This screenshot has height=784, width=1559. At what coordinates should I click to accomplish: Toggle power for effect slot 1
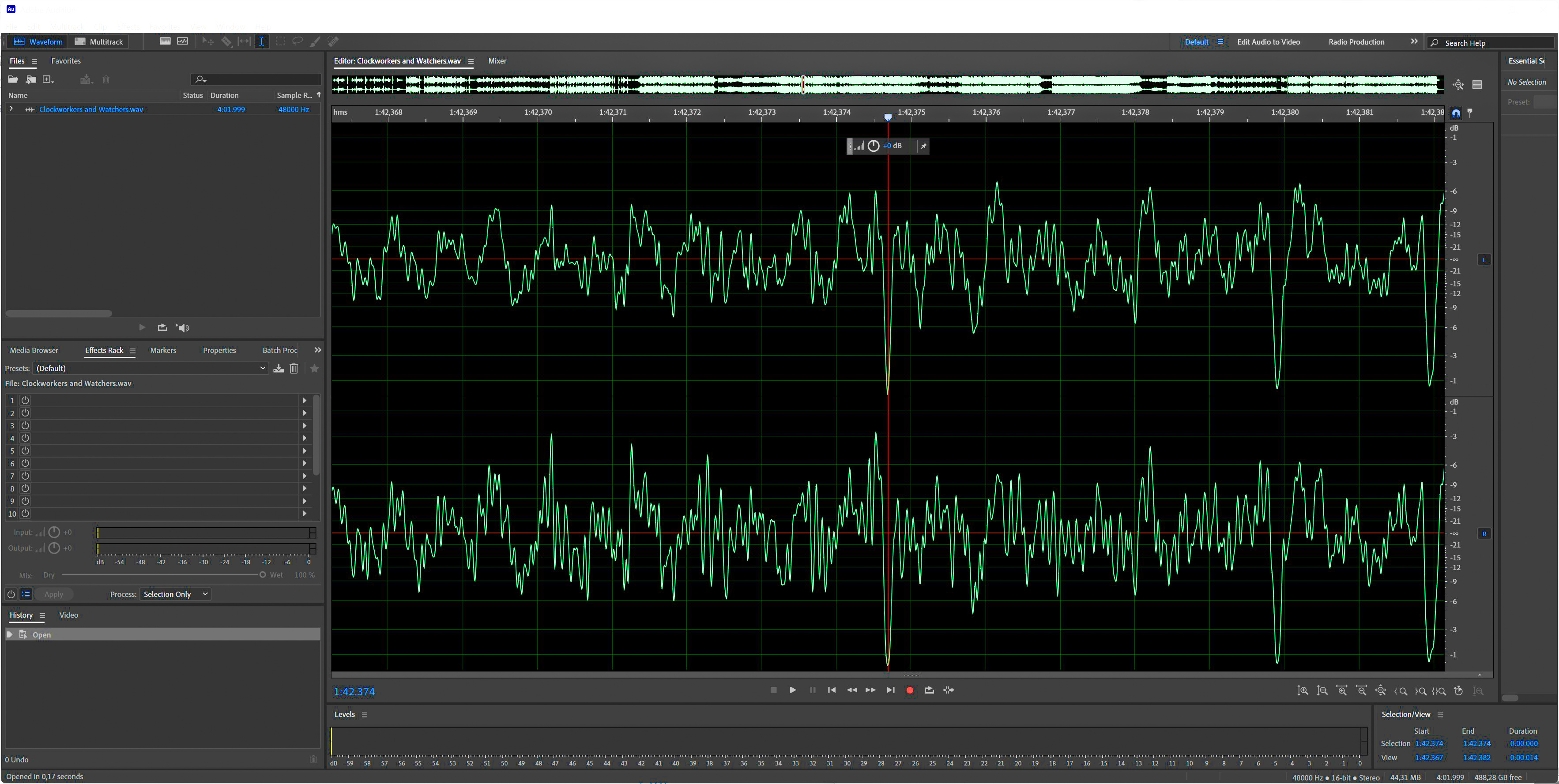tap(26, 401)
